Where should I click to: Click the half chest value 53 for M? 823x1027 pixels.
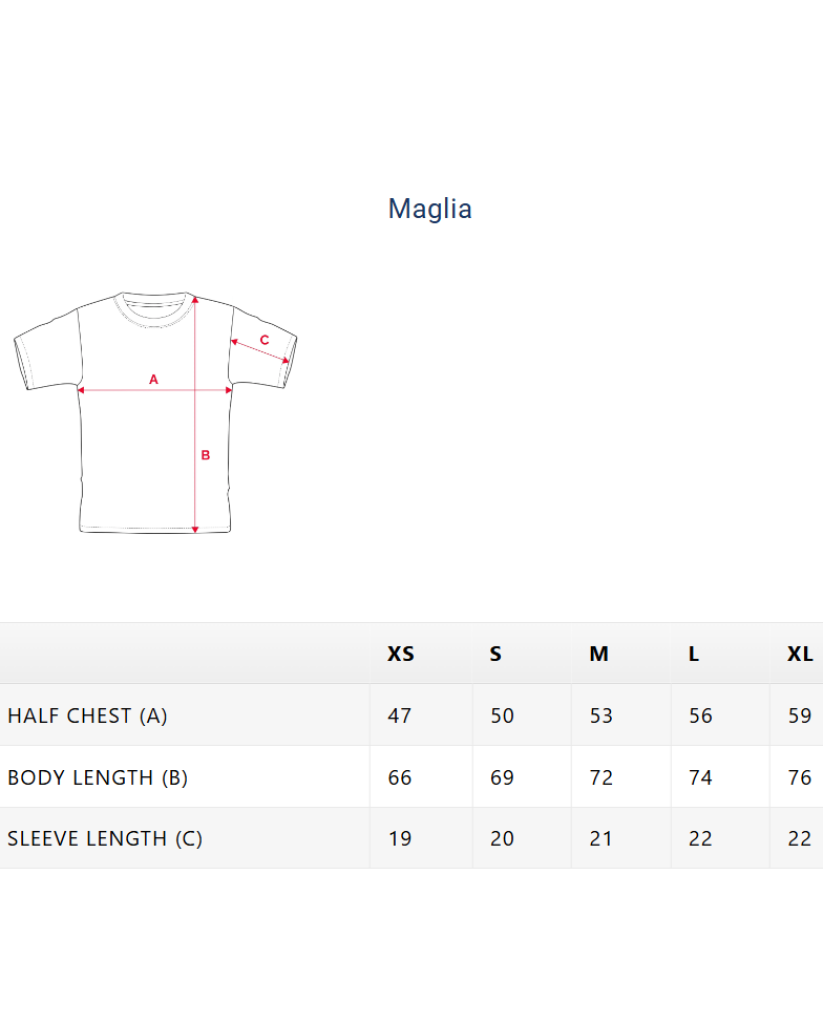(601, 716)
